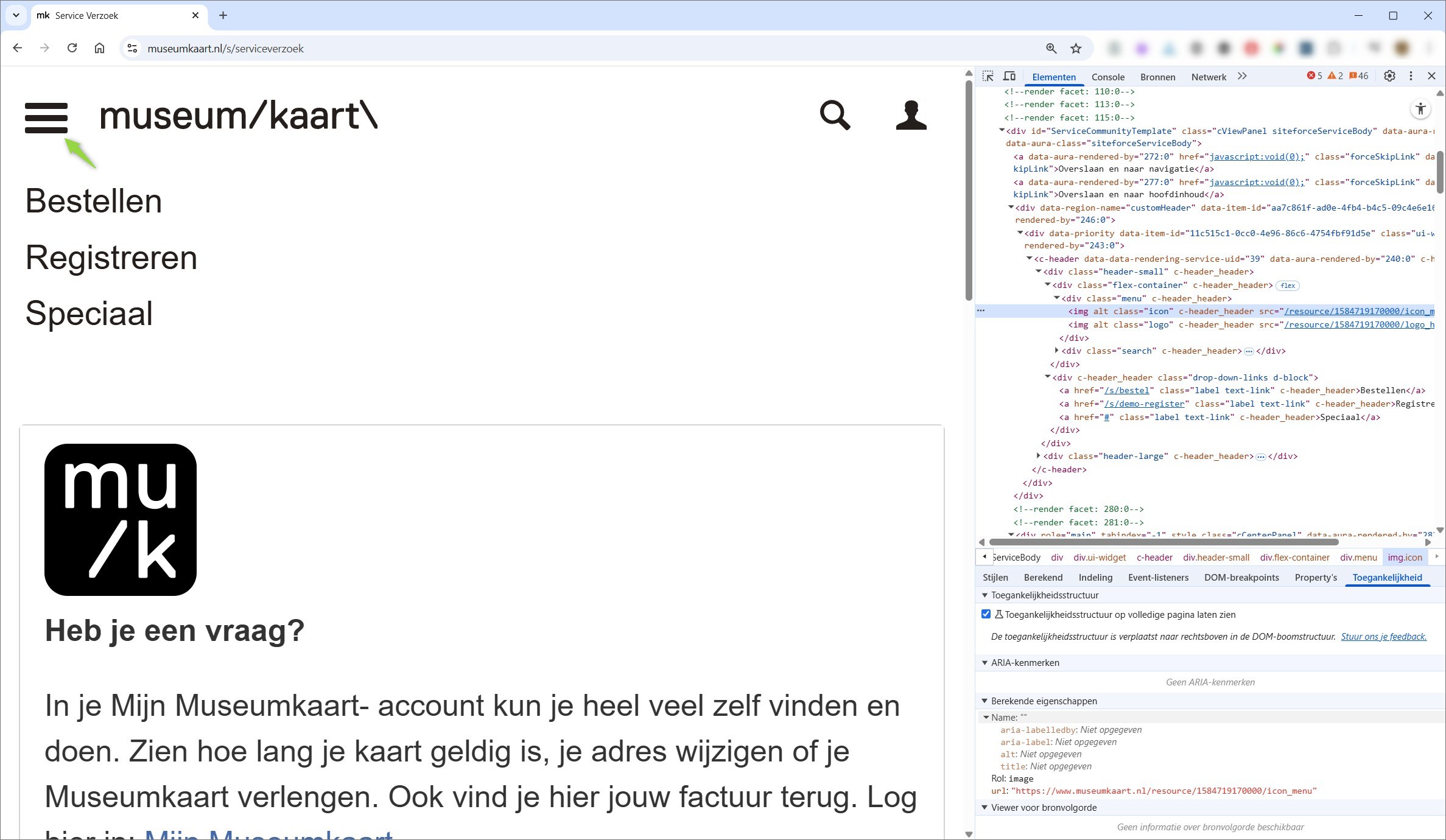Go to browser home page

(x=99, y=48)
